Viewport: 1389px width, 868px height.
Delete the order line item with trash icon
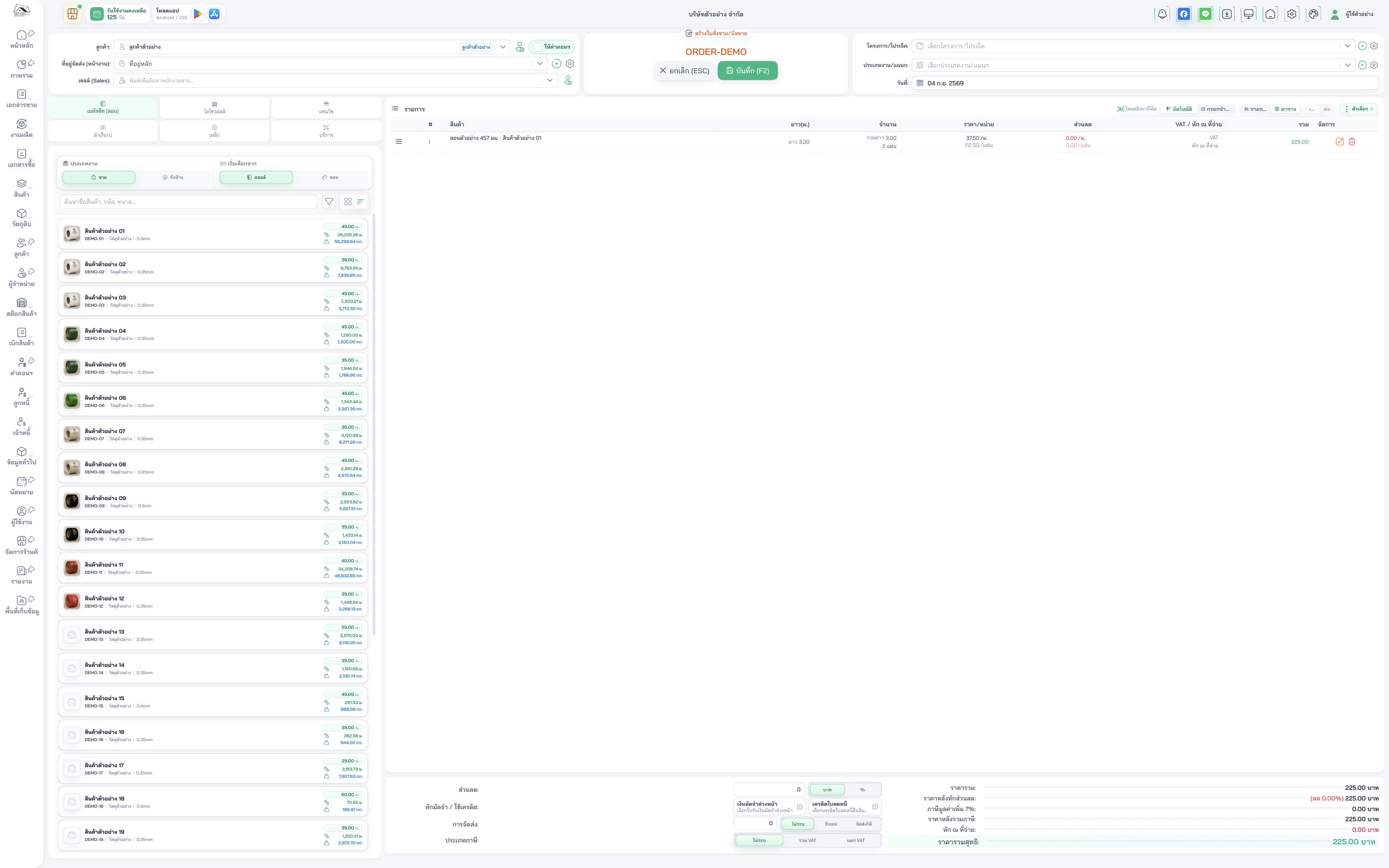point(1352,142)
